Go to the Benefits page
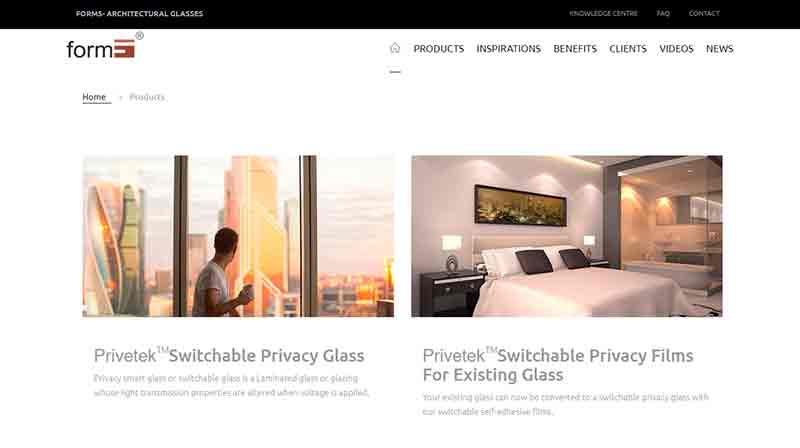Screen dimensions: 800x448 tap(575, 48)
